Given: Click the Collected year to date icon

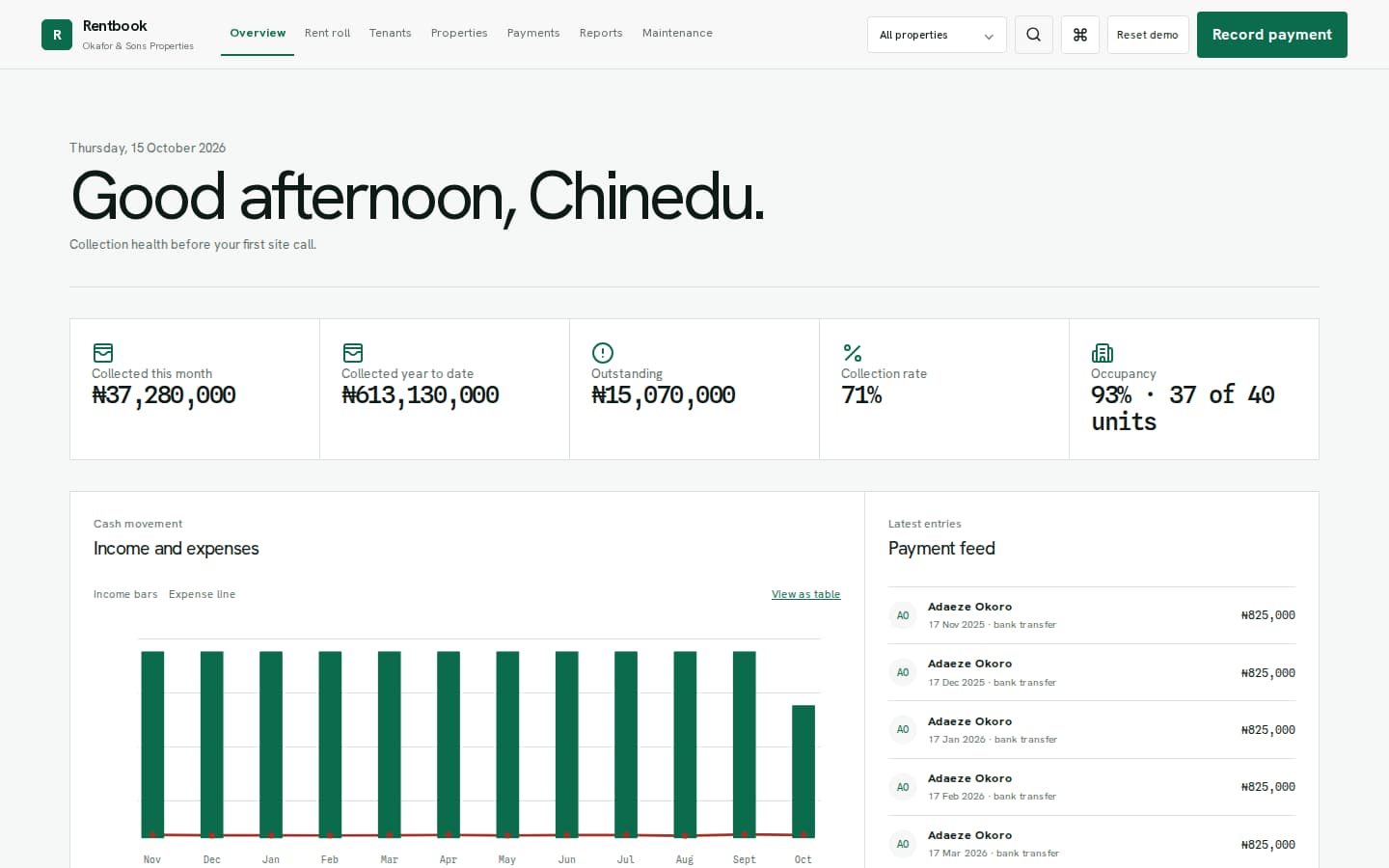Looking at the screenshot, I should pyautogui.click(x=353, y=353).
